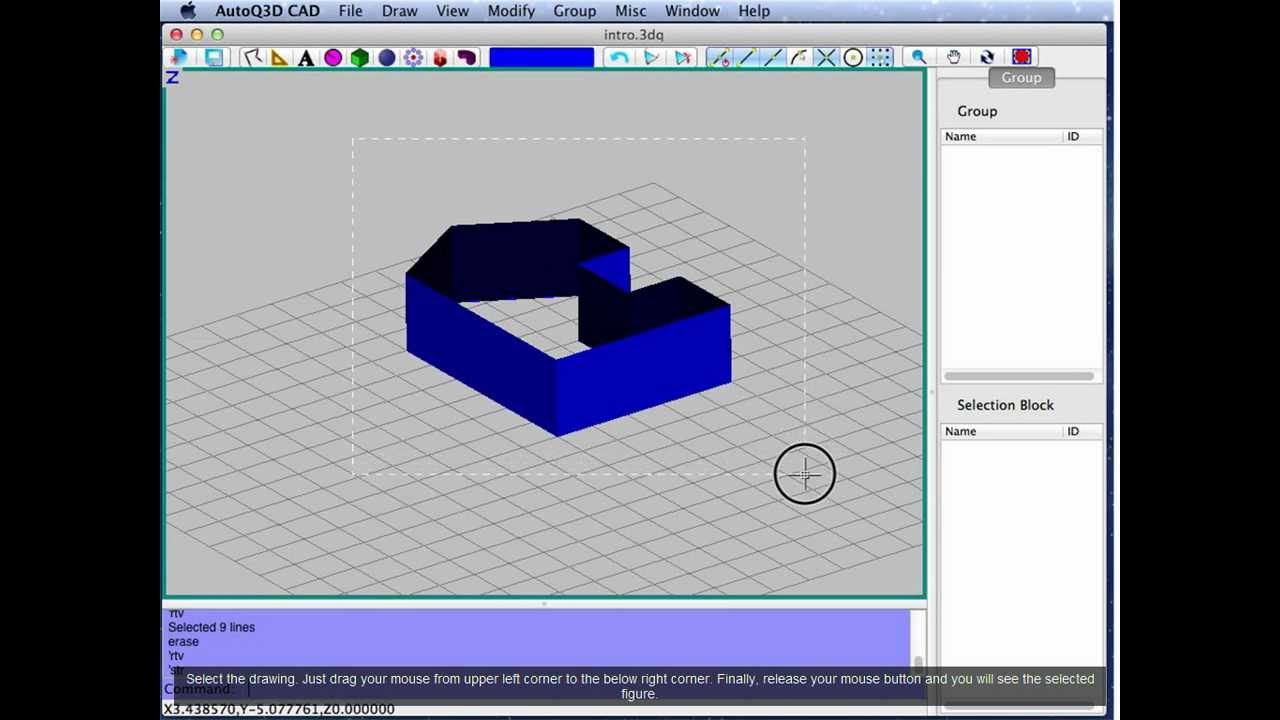The height and width of the screenshot is (720, 1280).
Task: Click the coordinates status readout
Action: [x=279, y=709]
